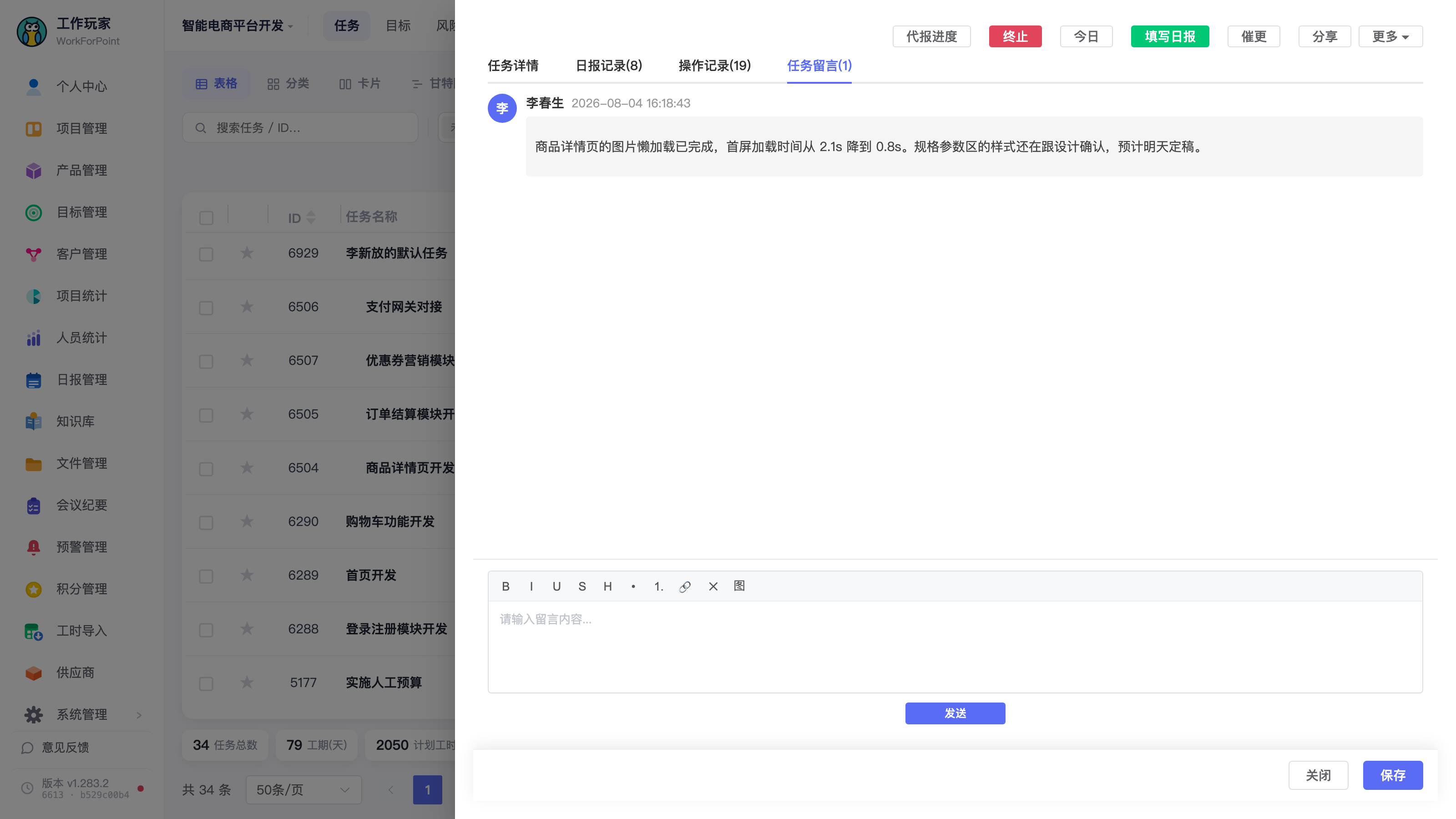Open 积分管理 in the sidebar
The width and height of the screenshot is (1456, 819).
[82, 588]
